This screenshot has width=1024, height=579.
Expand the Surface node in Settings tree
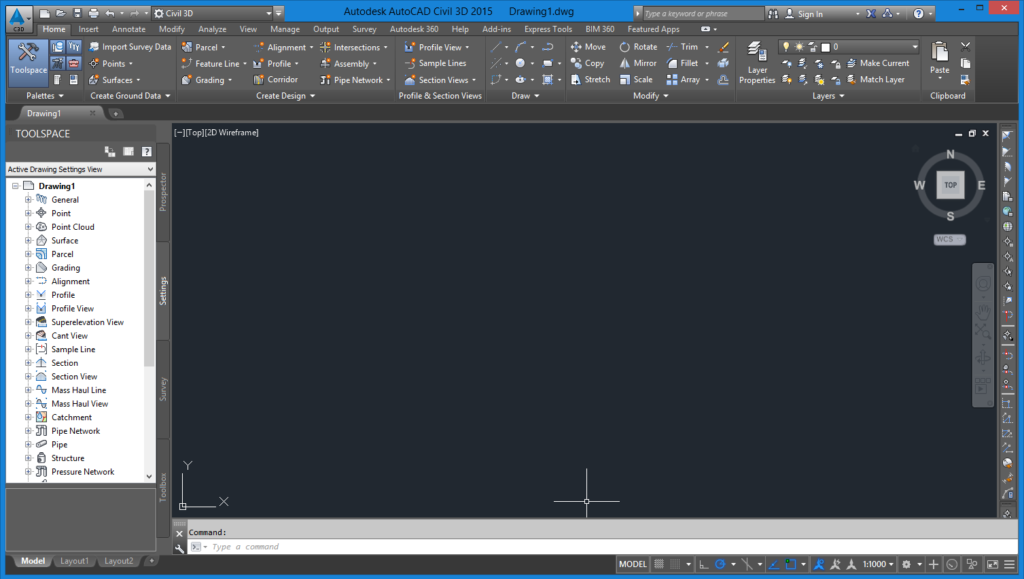pos(29,241)
